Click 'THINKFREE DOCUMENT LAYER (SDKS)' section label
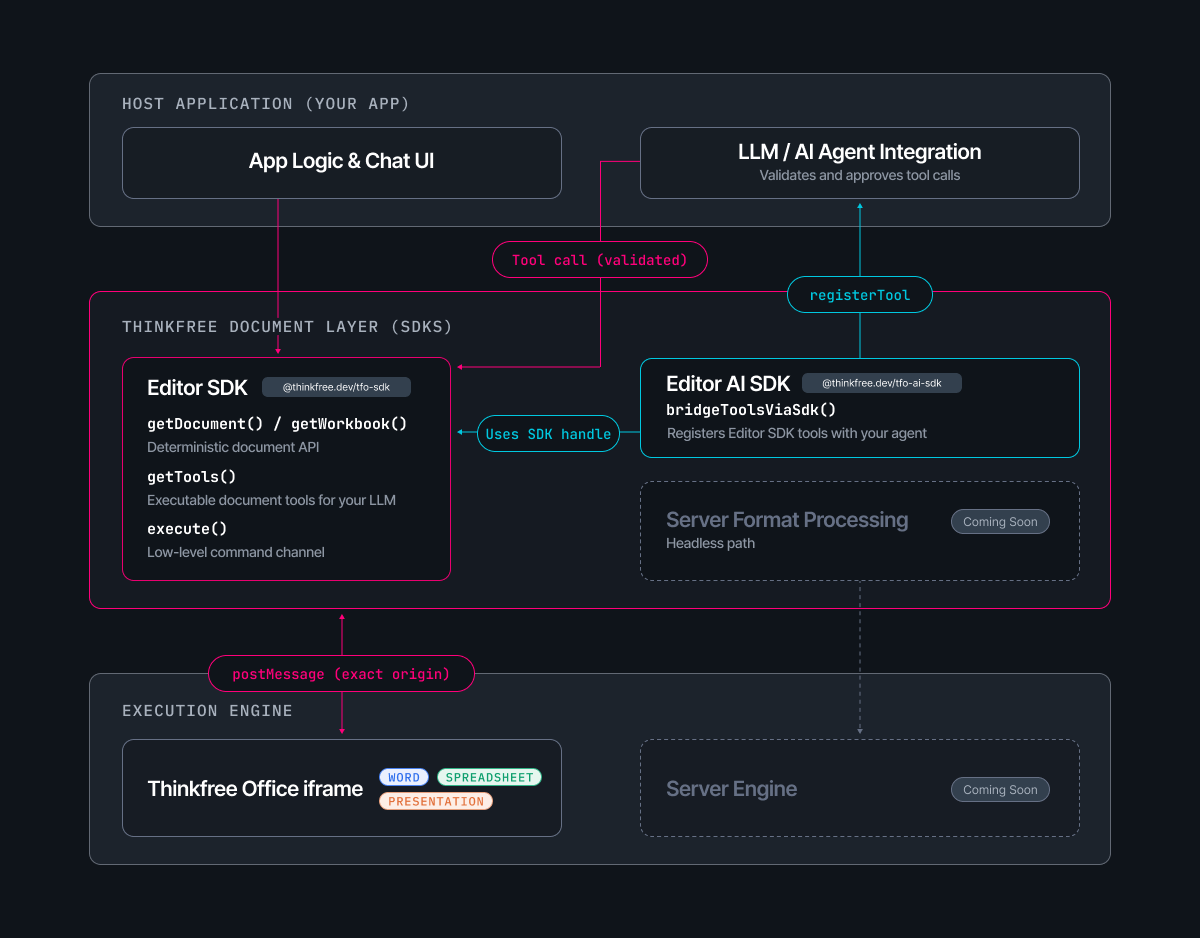The width and height of the screenshot is (1200, 938). tap(287, 327)
